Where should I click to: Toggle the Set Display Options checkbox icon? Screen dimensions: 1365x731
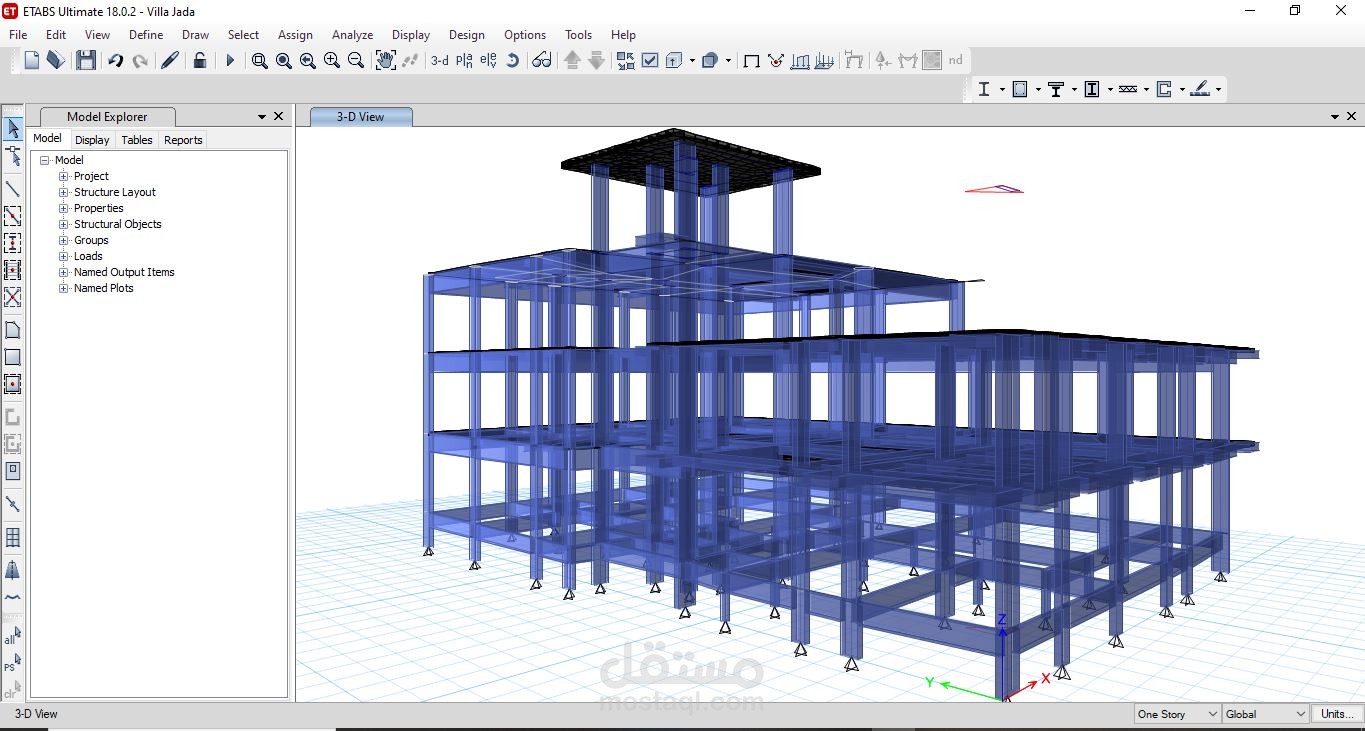point(650,61)
